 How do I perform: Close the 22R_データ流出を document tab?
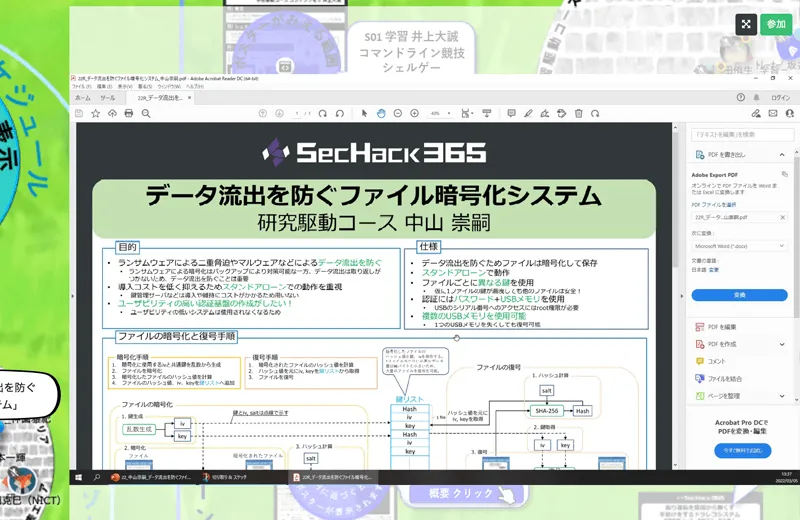coord(189,97)
